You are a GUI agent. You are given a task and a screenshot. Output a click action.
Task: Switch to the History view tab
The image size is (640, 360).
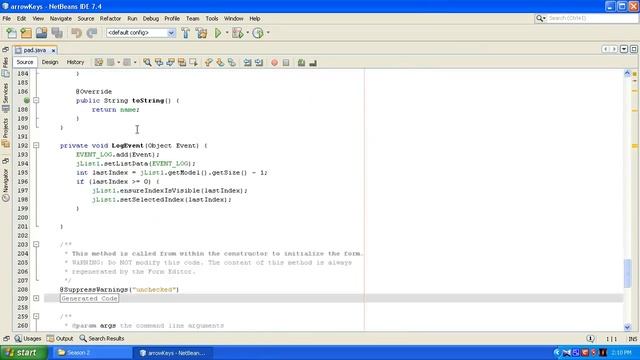75,62
